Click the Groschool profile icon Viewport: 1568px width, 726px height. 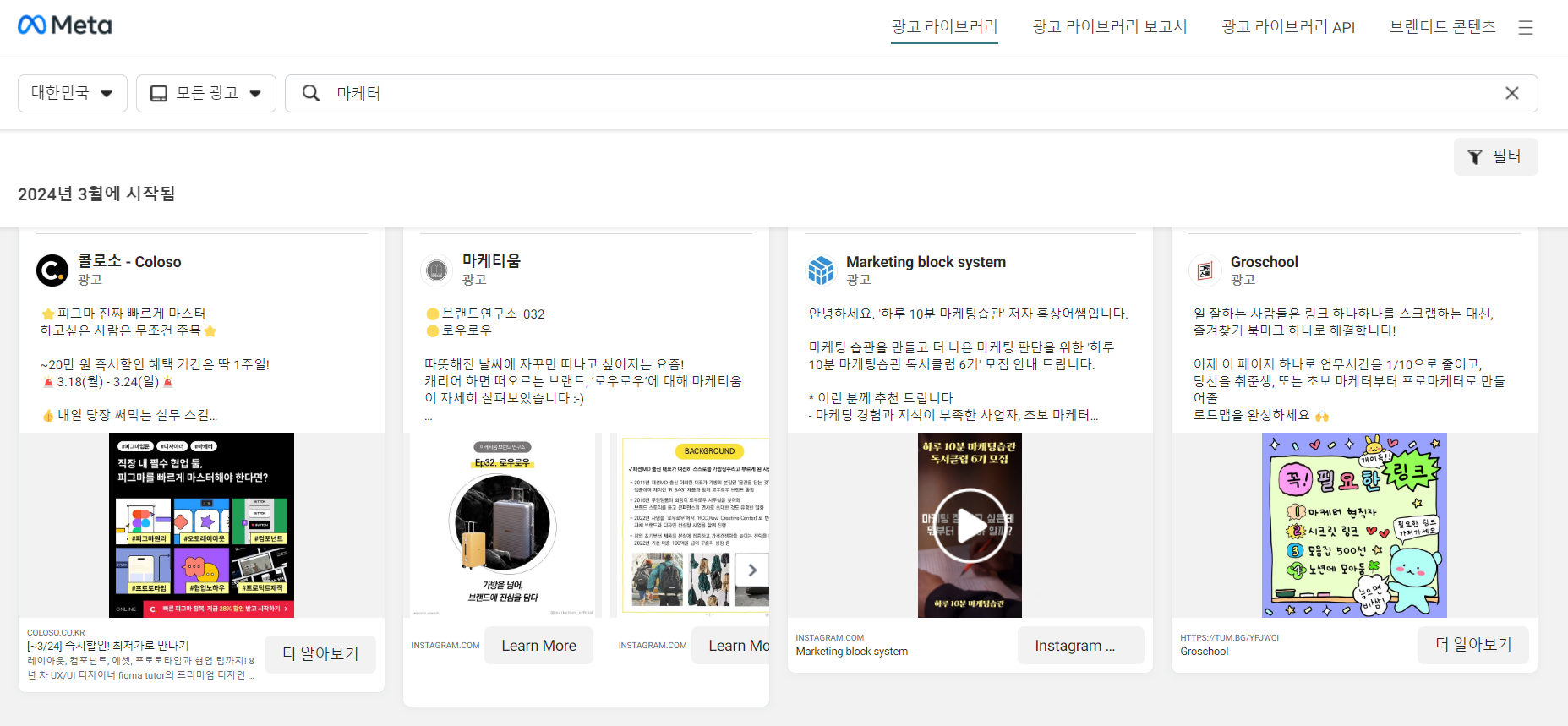pos(1205,270)
